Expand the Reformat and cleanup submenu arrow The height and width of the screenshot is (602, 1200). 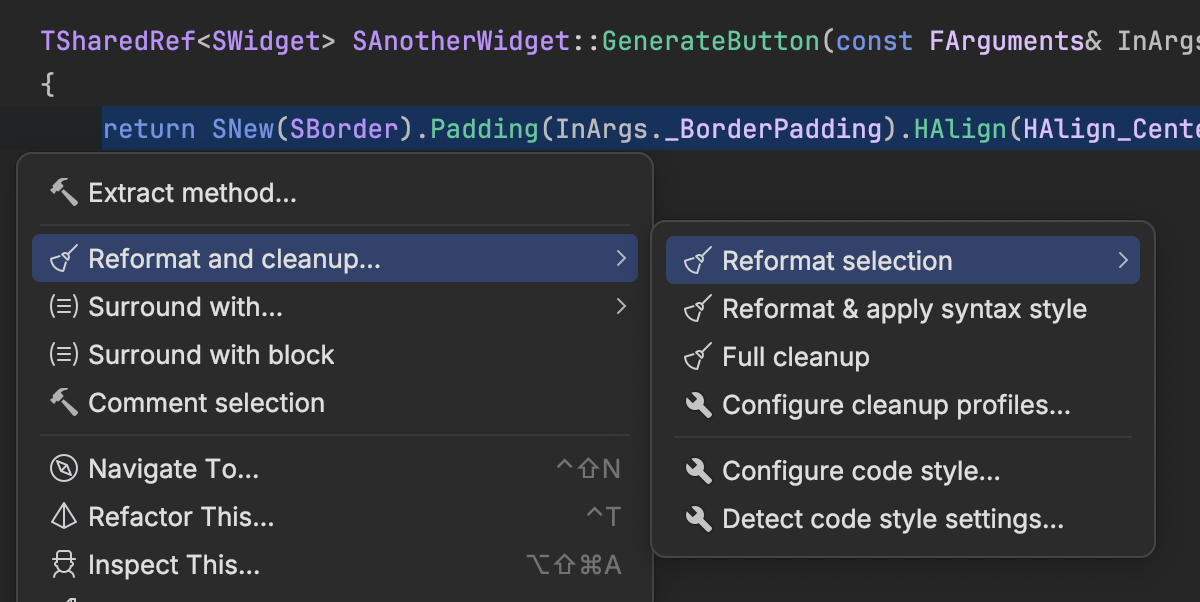tap(621, 259)
